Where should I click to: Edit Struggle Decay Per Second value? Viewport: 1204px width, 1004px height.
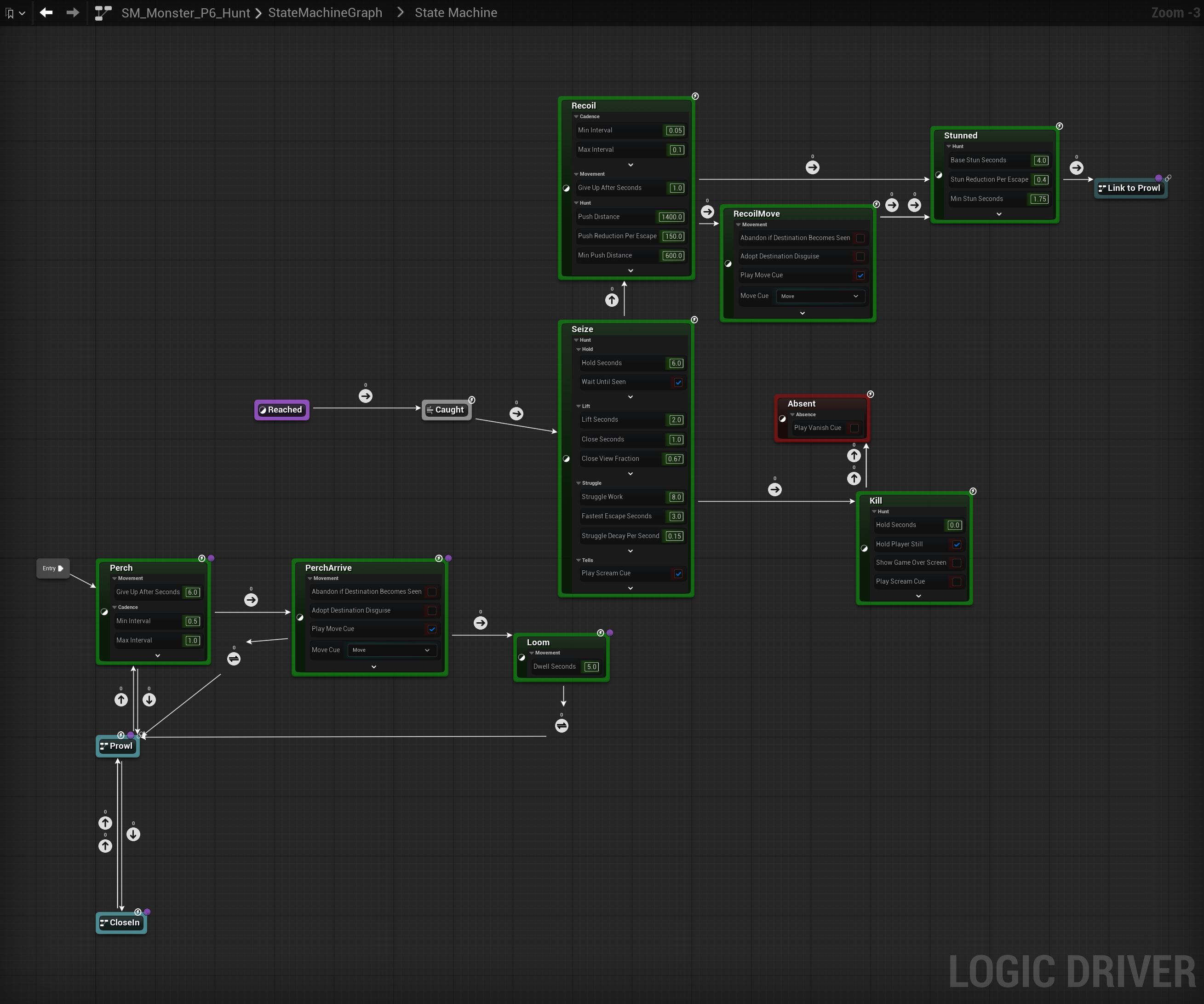coord(675,536)
